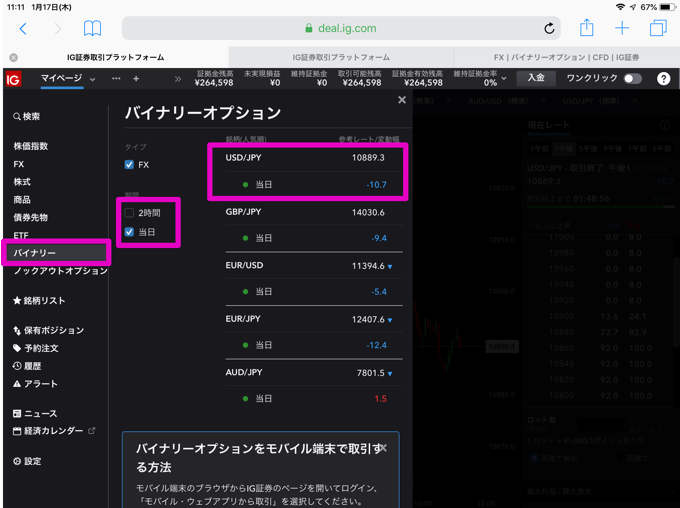The height and width of the screenshot is (508, 680).
Task: Select 株式 in sidebar
Action: 22,182
